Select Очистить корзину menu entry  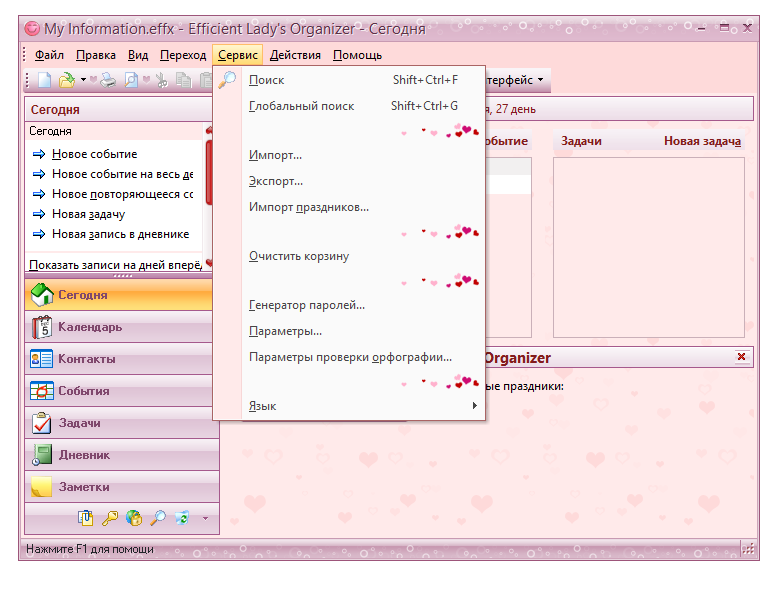pos(349,256)
